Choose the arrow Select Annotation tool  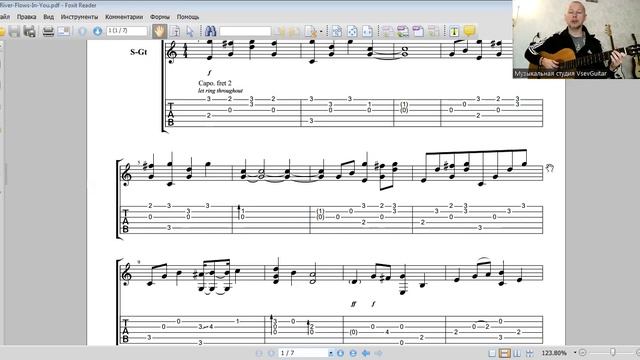190,31
